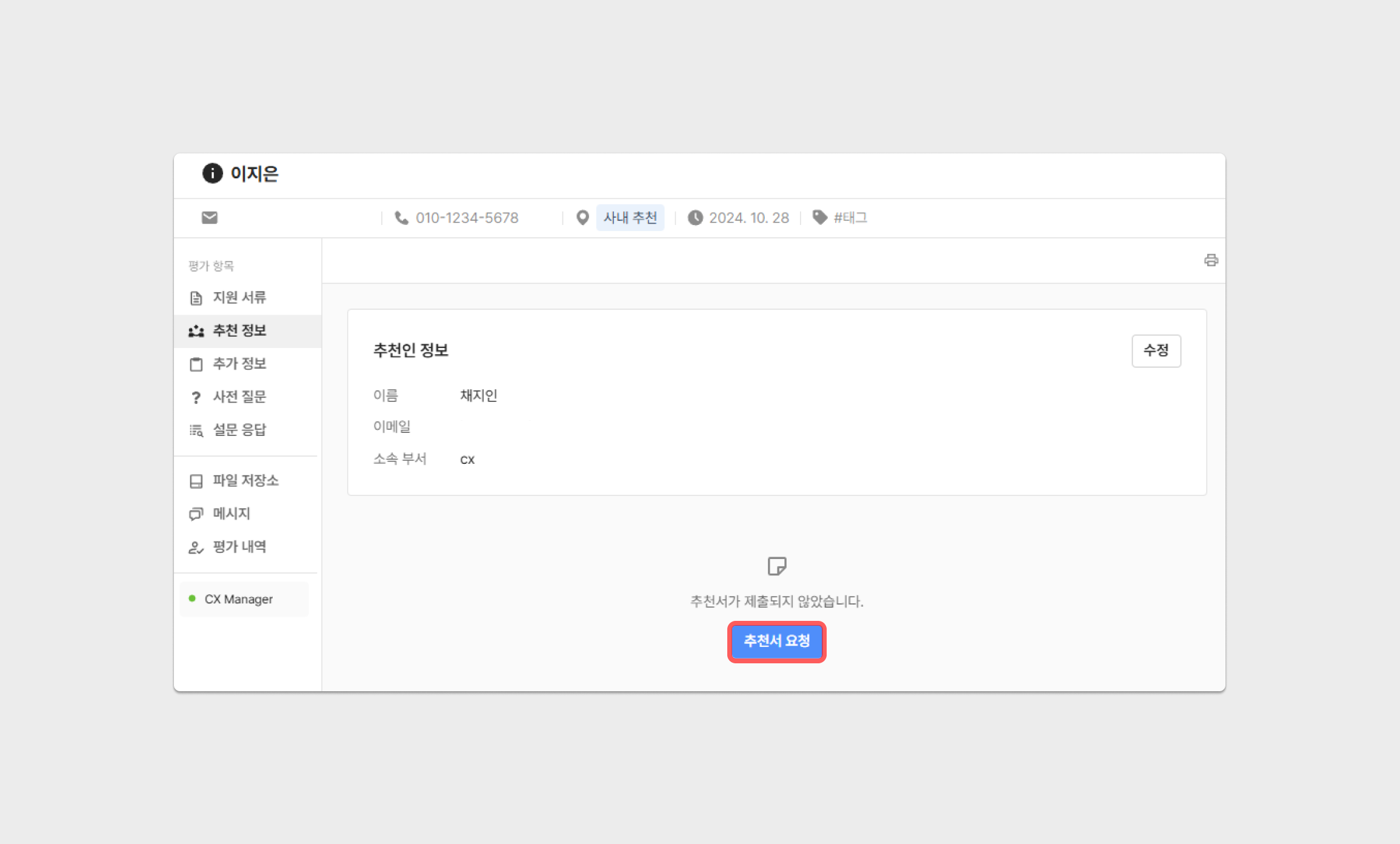This screenshot has width=1400, height=844.
Task: Open the 지원 서류 menu item
Action: coord(239,298)
